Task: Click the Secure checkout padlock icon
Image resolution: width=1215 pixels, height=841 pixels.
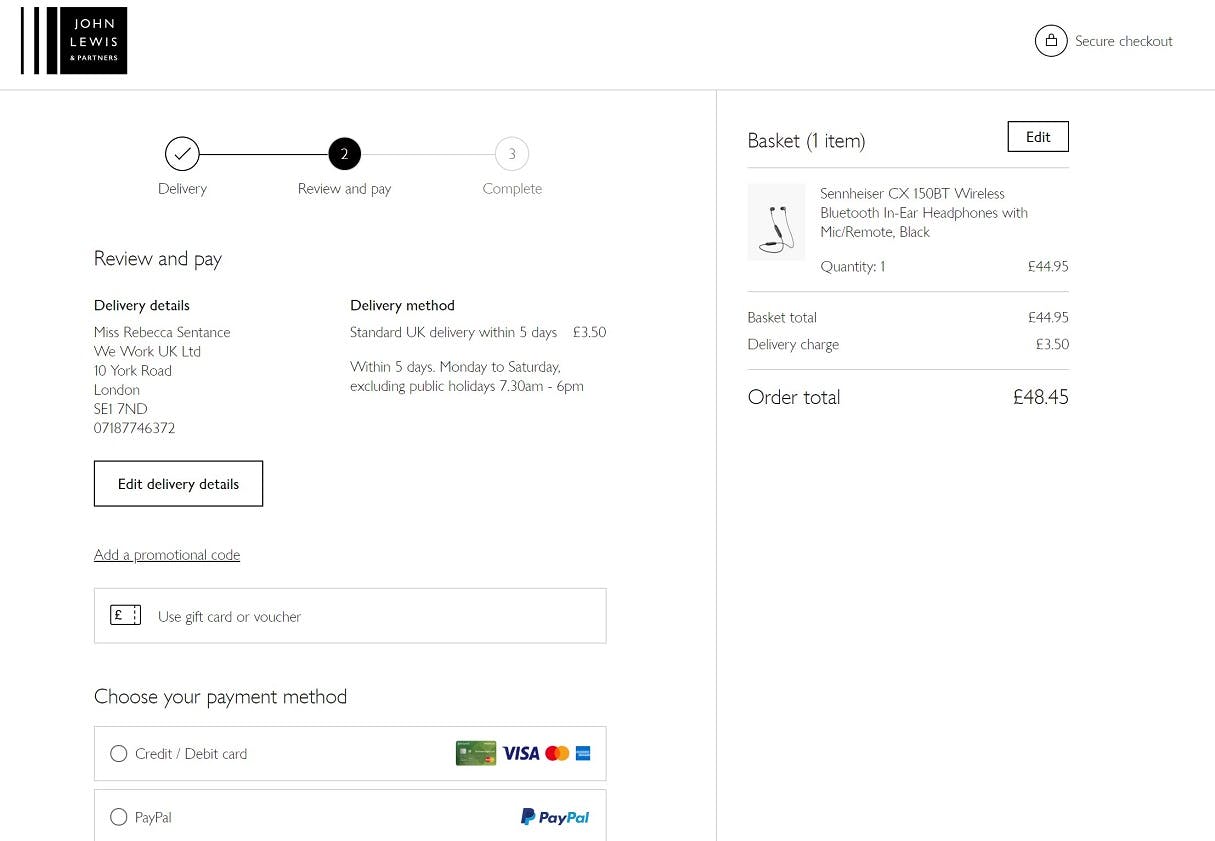Action: pyautogui.click(x=1051, y=40)
